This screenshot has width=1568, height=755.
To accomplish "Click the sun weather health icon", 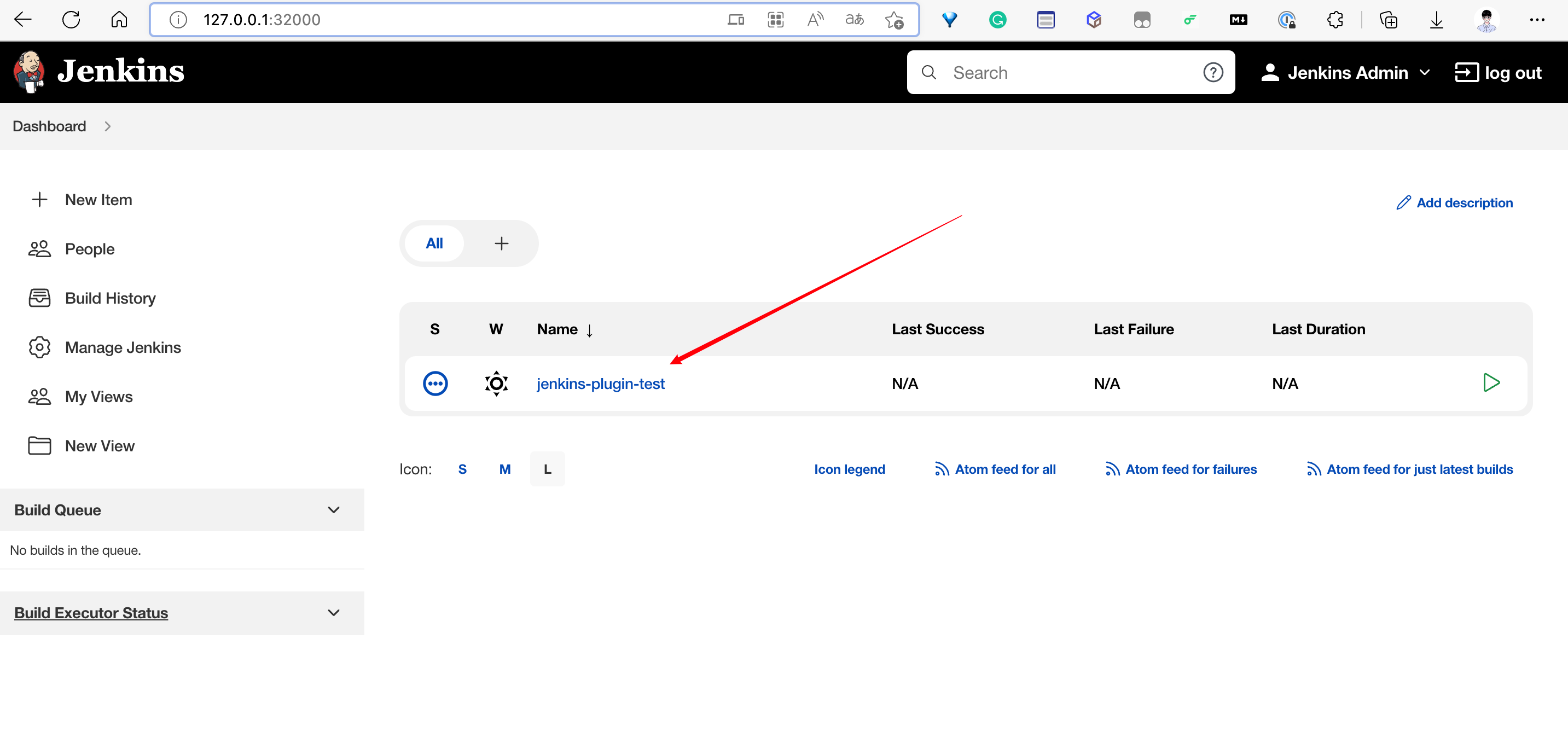I will click(x=496, y=384).
